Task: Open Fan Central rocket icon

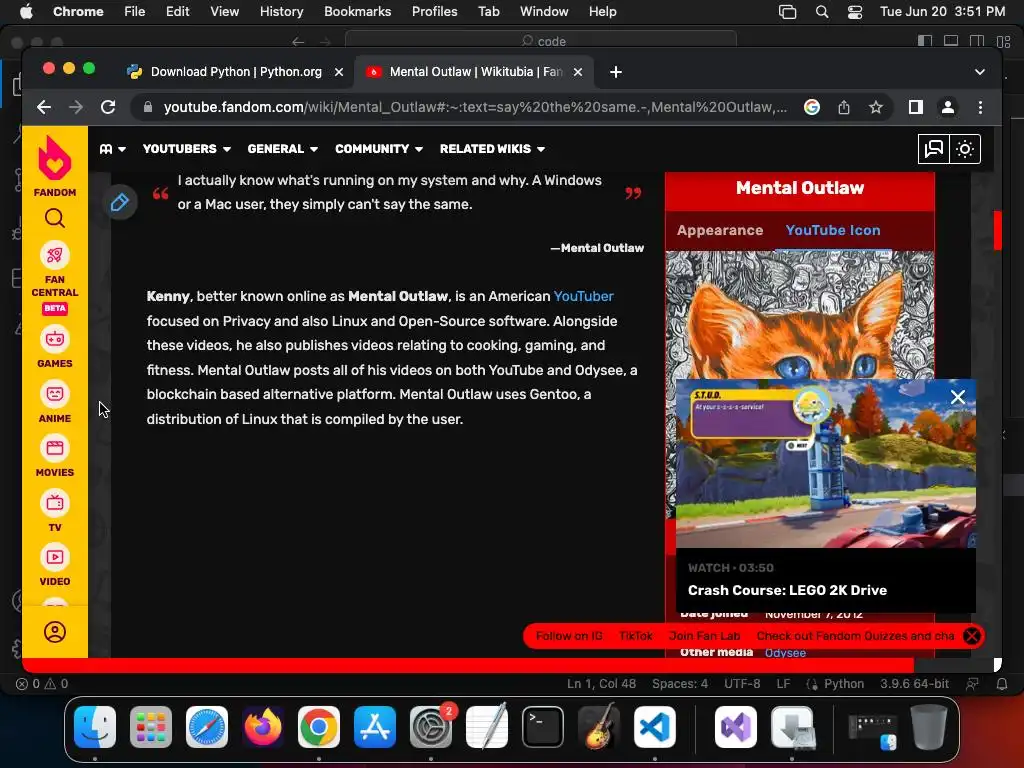Action: tap(55, 255)
